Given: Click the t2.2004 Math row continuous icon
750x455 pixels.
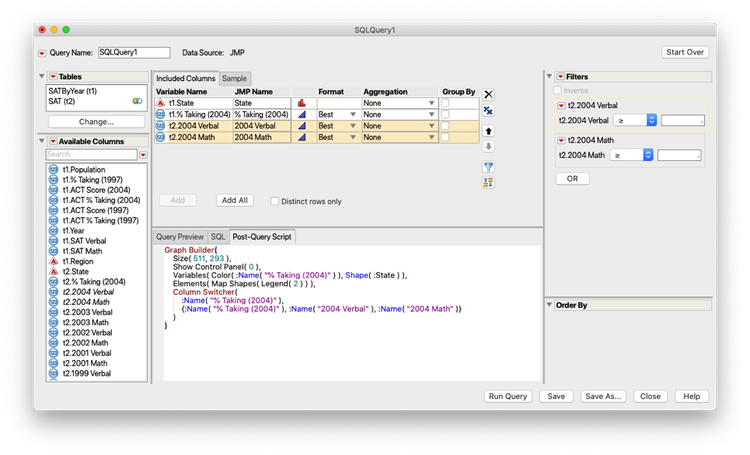Looking at the screenshot, I should 302,137.
